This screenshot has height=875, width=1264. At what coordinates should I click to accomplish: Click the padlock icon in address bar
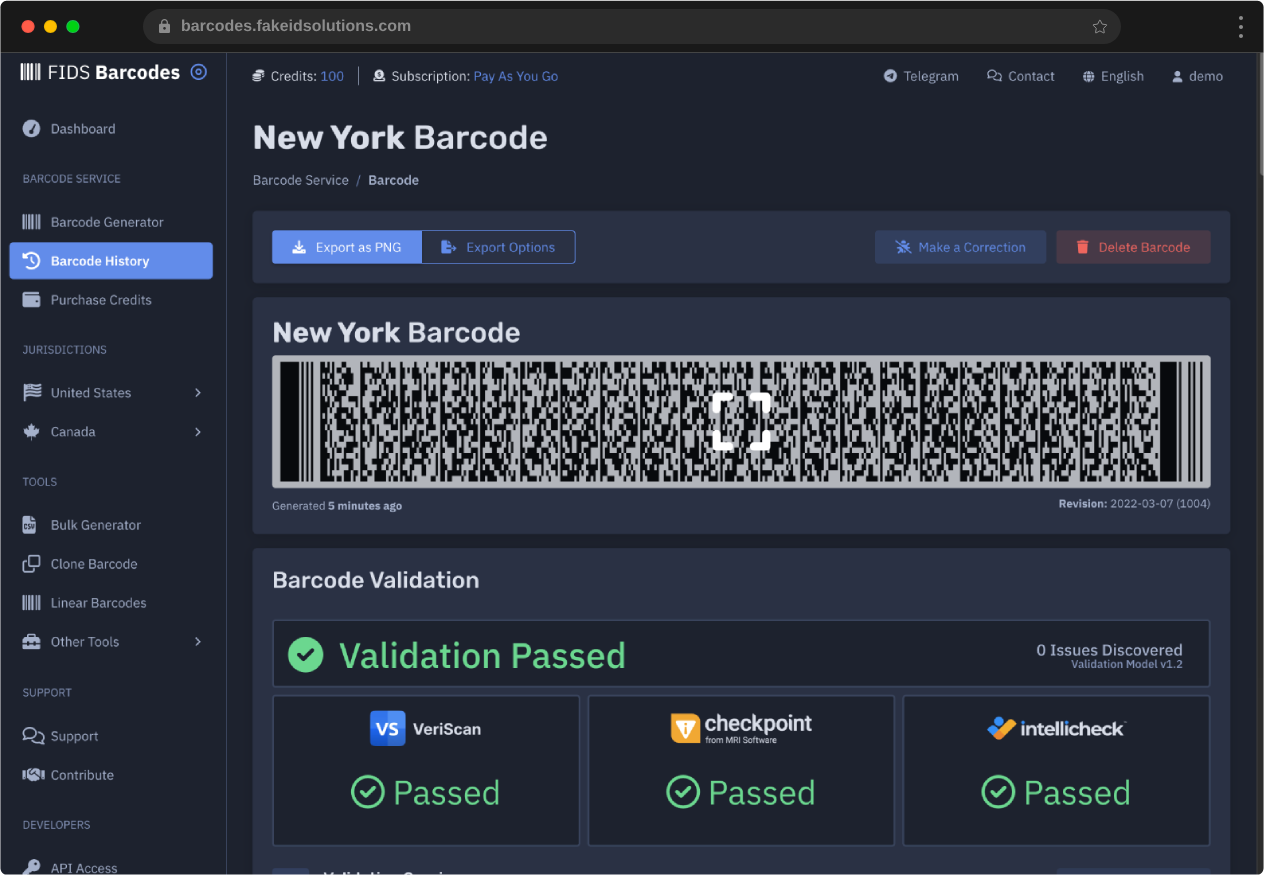coord(165,27)
